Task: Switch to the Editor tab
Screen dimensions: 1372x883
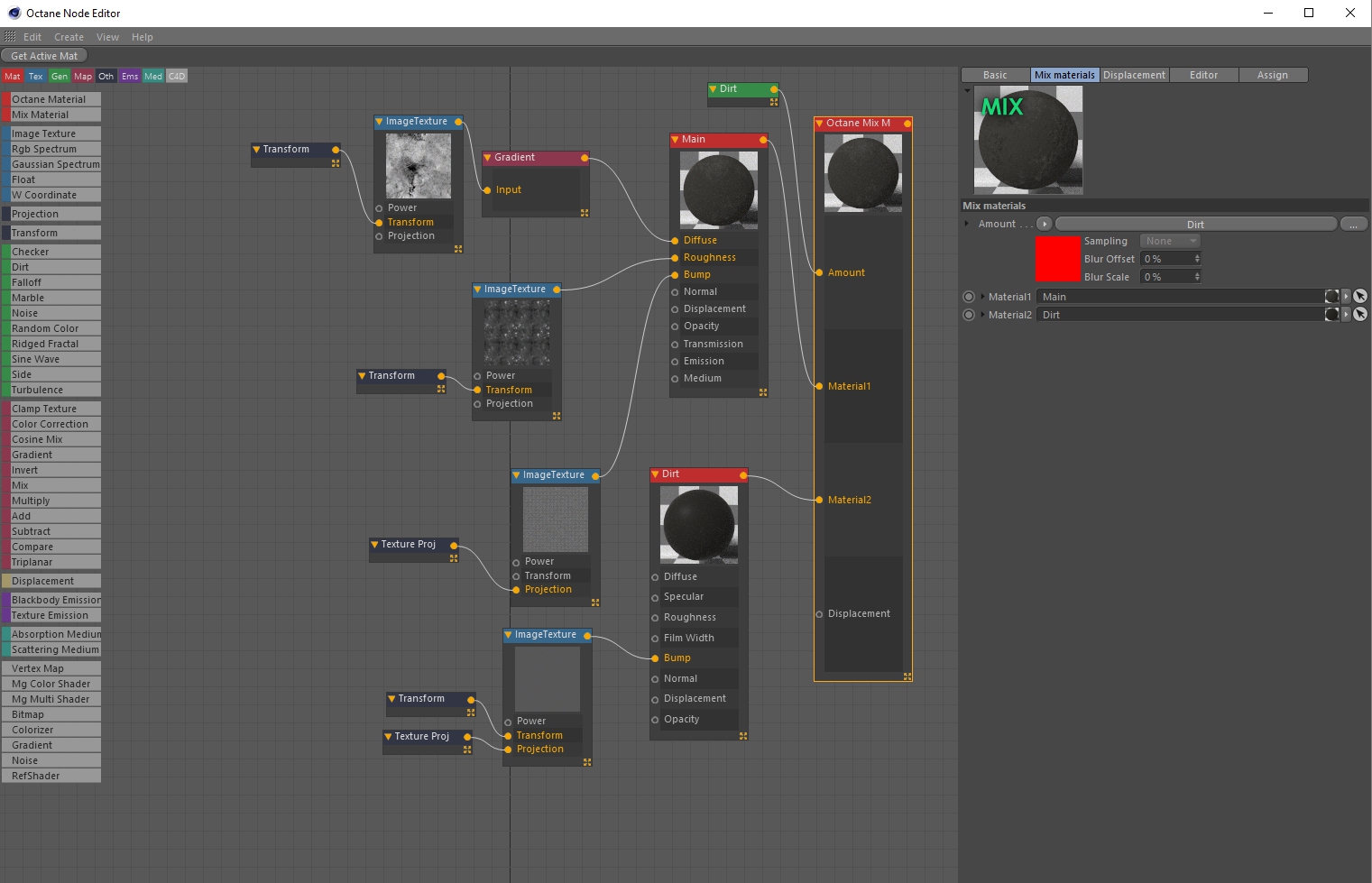Action: coord(1203,75)
